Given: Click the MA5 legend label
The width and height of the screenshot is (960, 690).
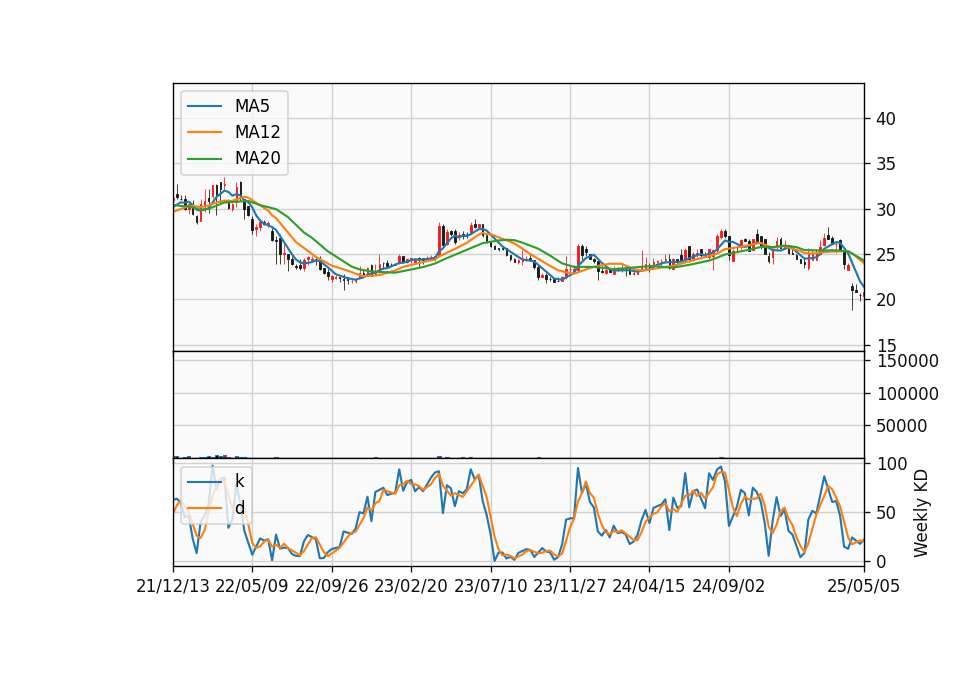Looking at the screenshot, I should pos(252,106).
